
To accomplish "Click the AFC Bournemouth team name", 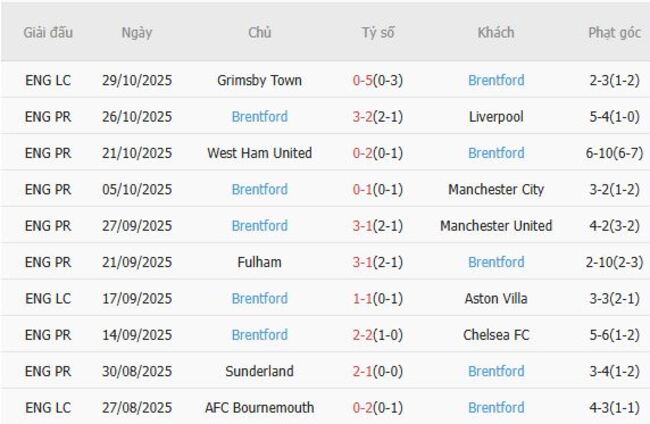I will pyautogui.click(x=259, y=407).
